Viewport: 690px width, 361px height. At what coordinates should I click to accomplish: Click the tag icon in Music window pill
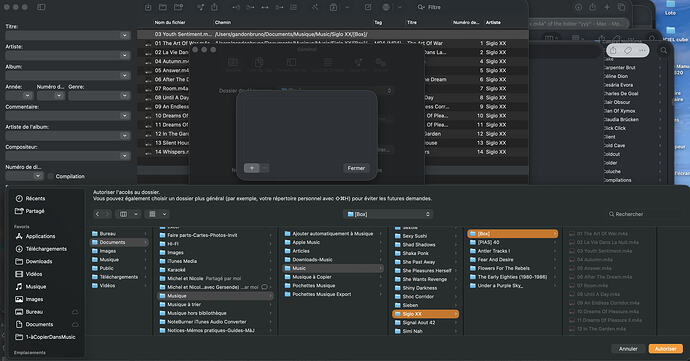[628, 51]
